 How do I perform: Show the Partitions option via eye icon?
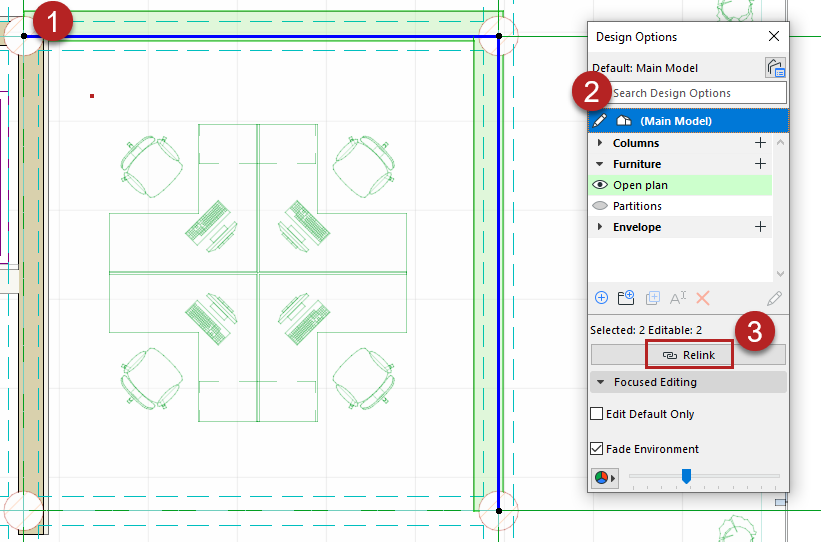(x=600, y=206)
